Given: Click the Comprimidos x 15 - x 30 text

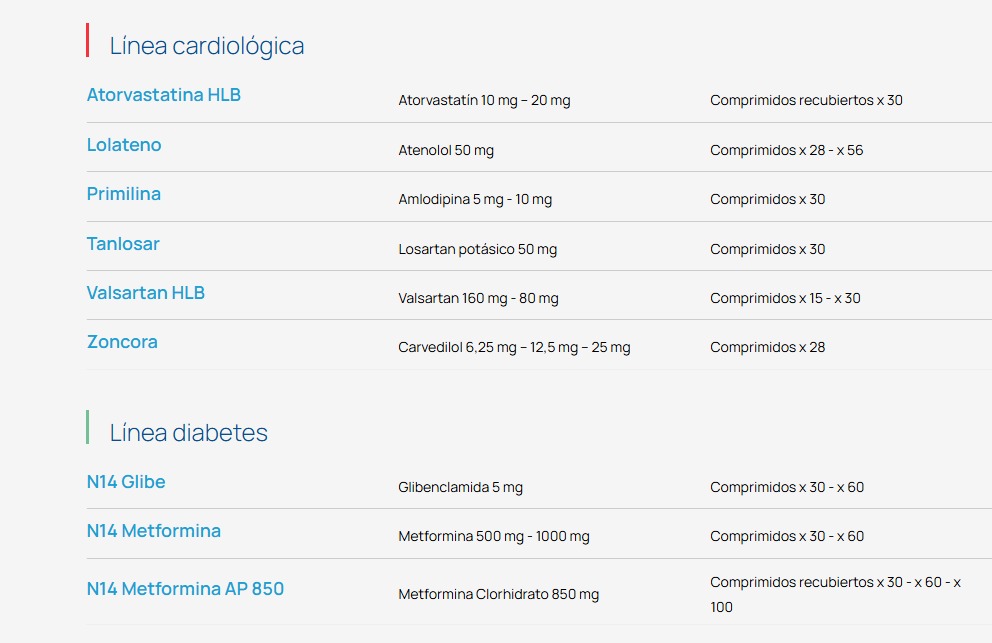Looking at the screenshot, I should 785,299.
